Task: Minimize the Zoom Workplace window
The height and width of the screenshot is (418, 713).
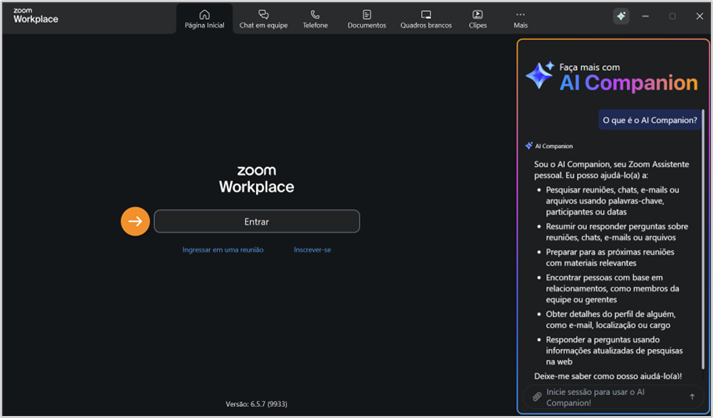Action: click(x=645, y=16)
